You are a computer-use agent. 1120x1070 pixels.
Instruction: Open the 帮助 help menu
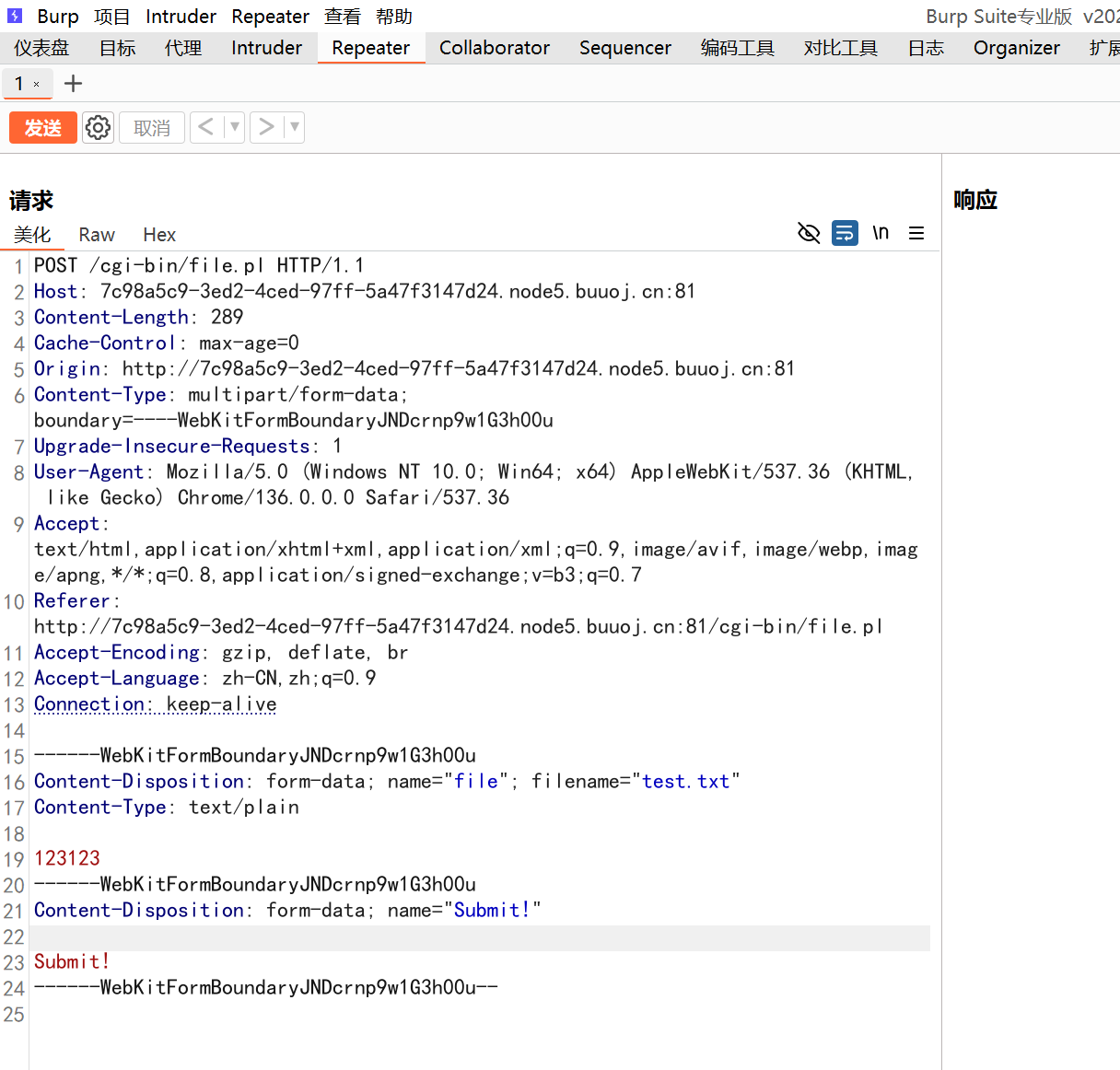coord(394,17)
